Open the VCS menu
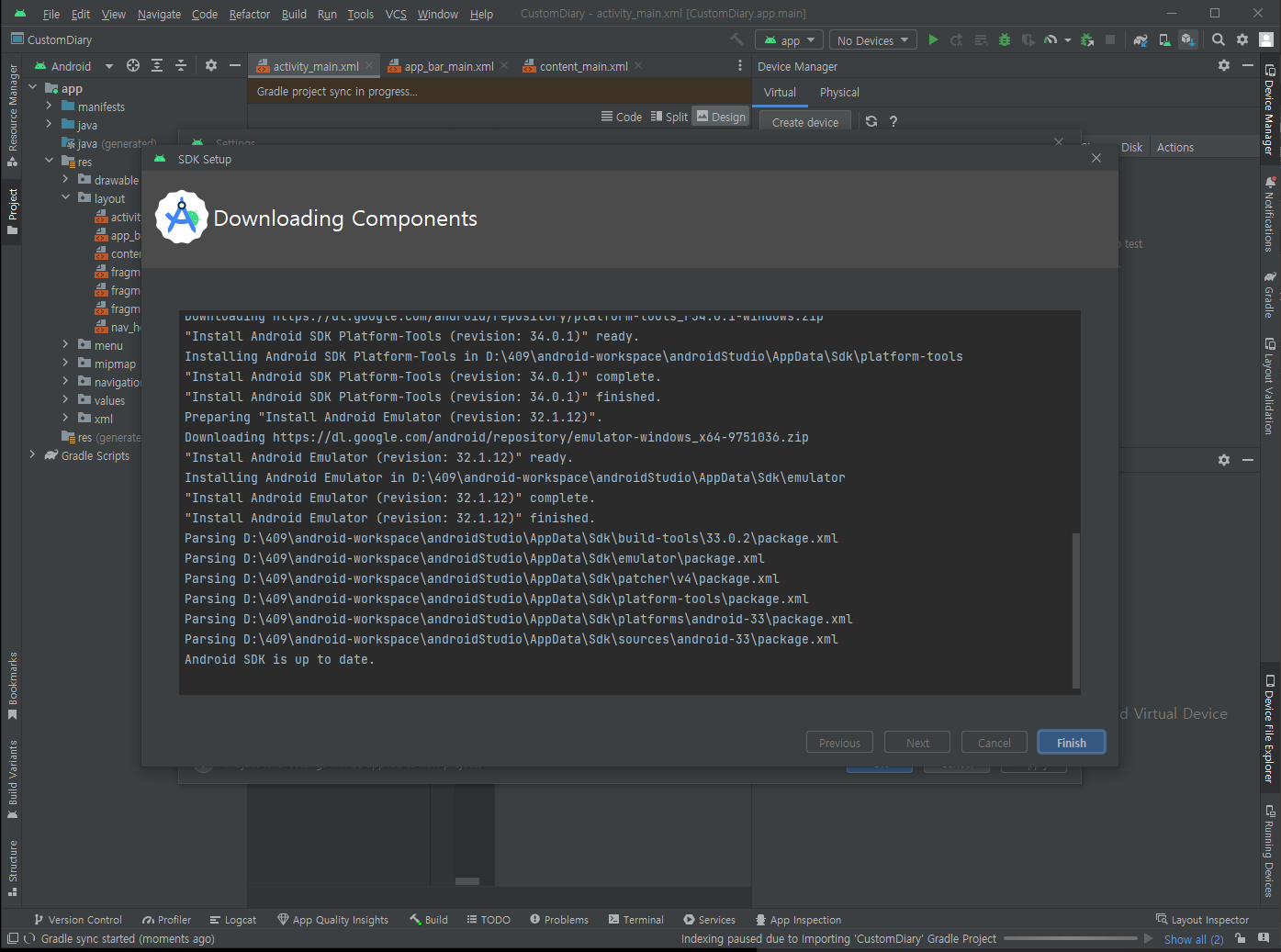Screen dimensions: 1281x952 (x=396, y=14)
